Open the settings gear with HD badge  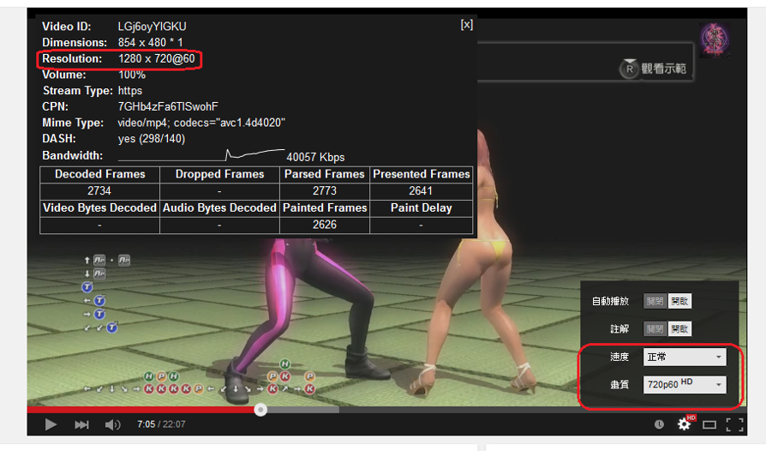(x=685, y=423)
